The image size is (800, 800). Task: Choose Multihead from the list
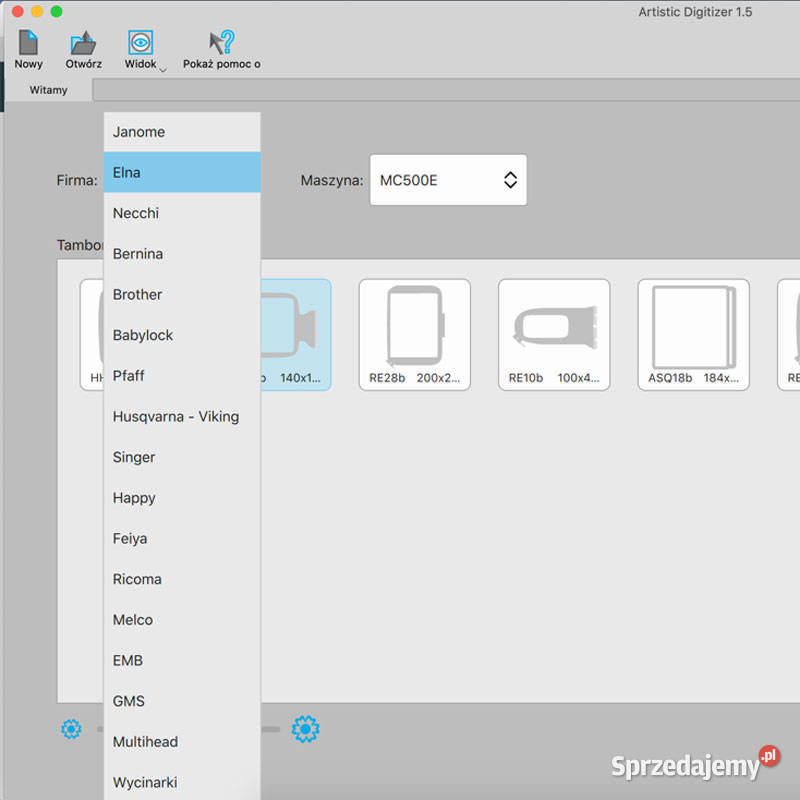click(x=182, y=742)
